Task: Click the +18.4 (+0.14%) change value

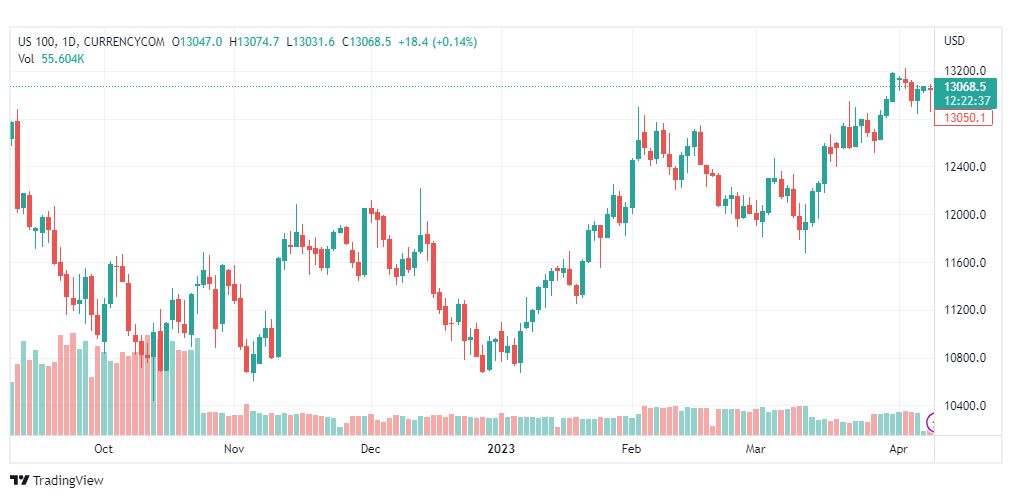Action: [x=438, y=42]
